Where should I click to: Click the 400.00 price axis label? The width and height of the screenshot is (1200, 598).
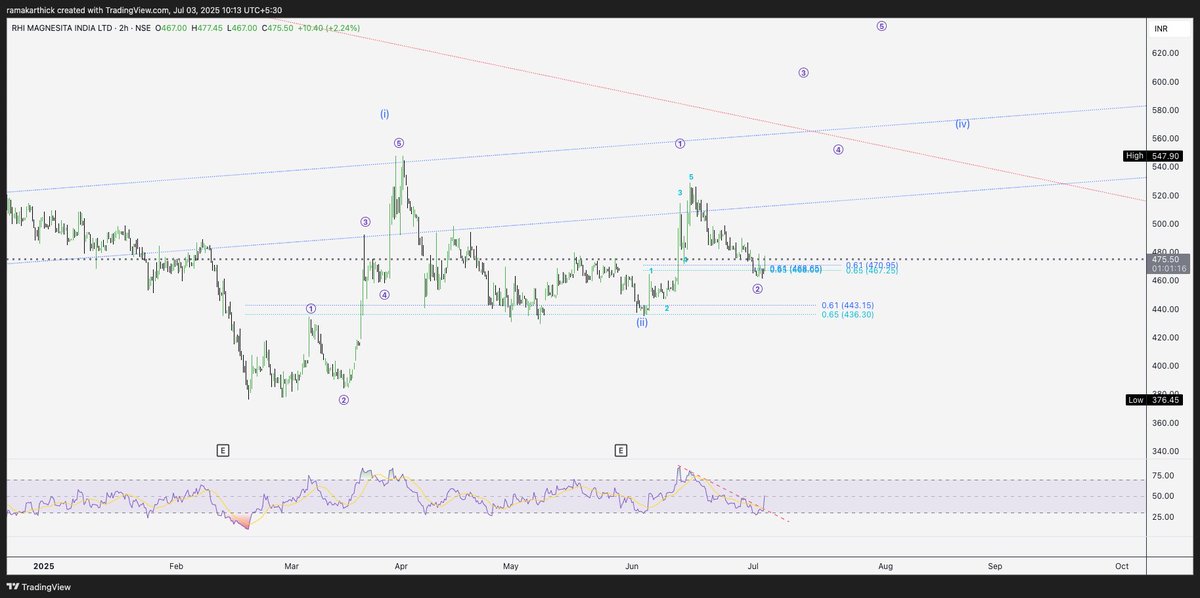click(1166, 367)
